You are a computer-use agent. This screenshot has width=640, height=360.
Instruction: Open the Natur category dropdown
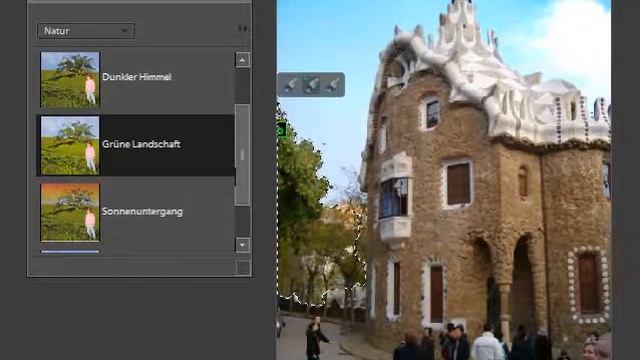86,31
